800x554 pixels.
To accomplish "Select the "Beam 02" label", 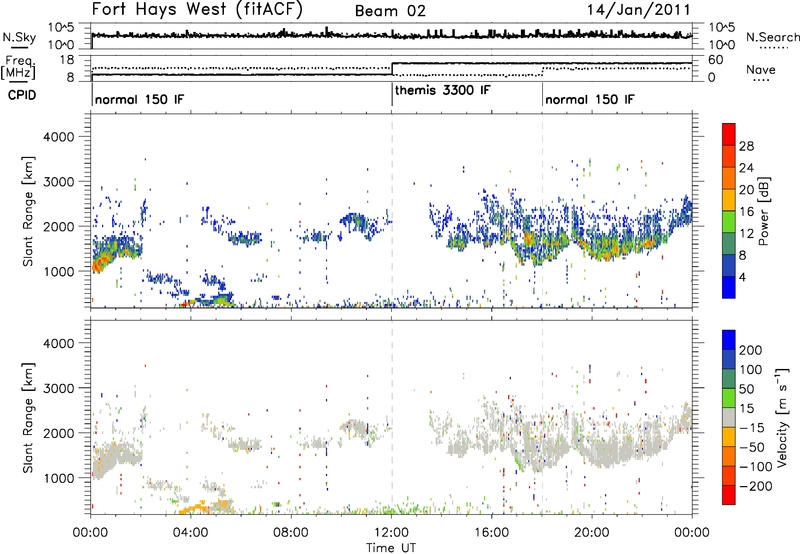I will point(390,11).
